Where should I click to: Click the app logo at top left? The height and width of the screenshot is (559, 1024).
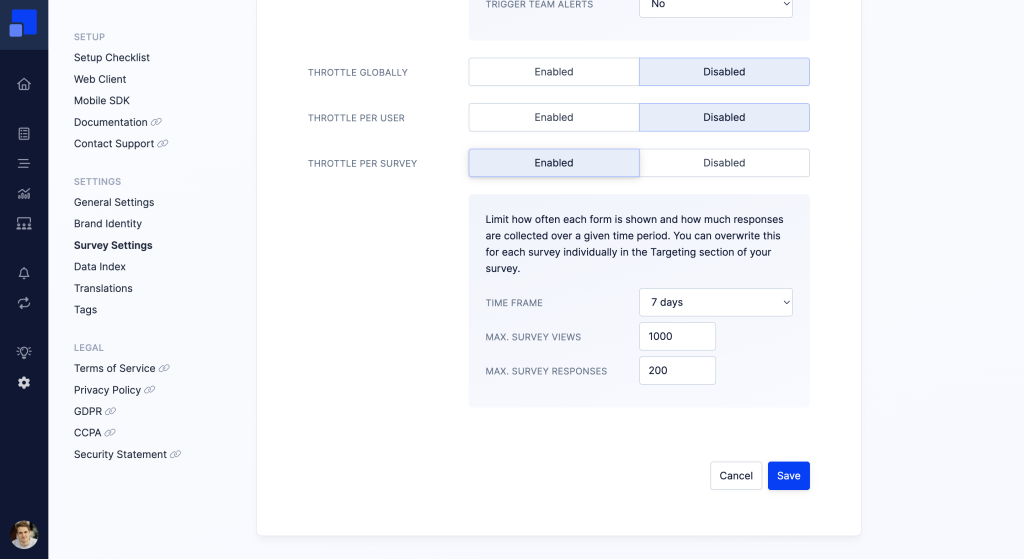(x=24, y=24)
